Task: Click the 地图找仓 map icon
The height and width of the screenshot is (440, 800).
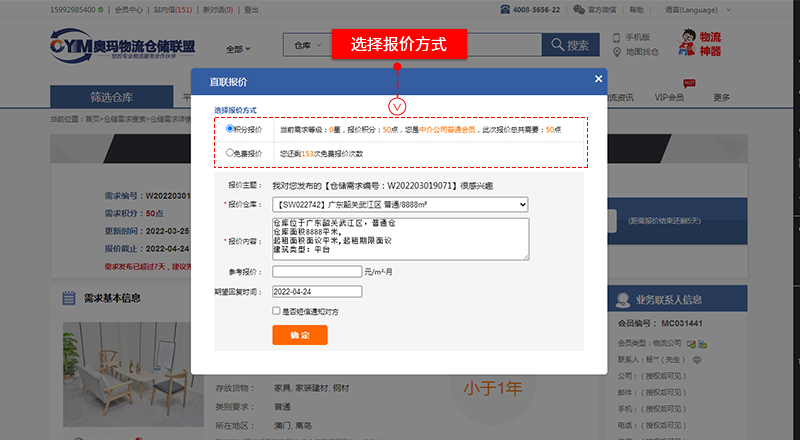Action: click(616, 51)
